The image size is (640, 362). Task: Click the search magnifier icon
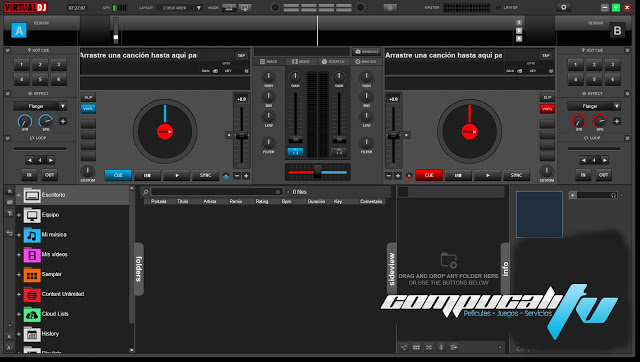tap(146, 192)
